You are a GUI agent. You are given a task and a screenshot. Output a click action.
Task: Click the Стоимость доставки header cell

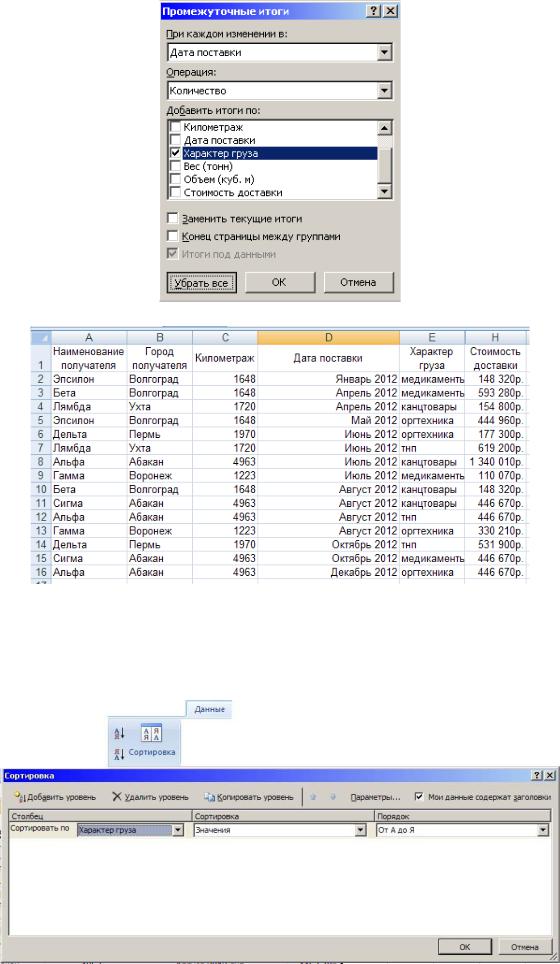pos(495,358)
